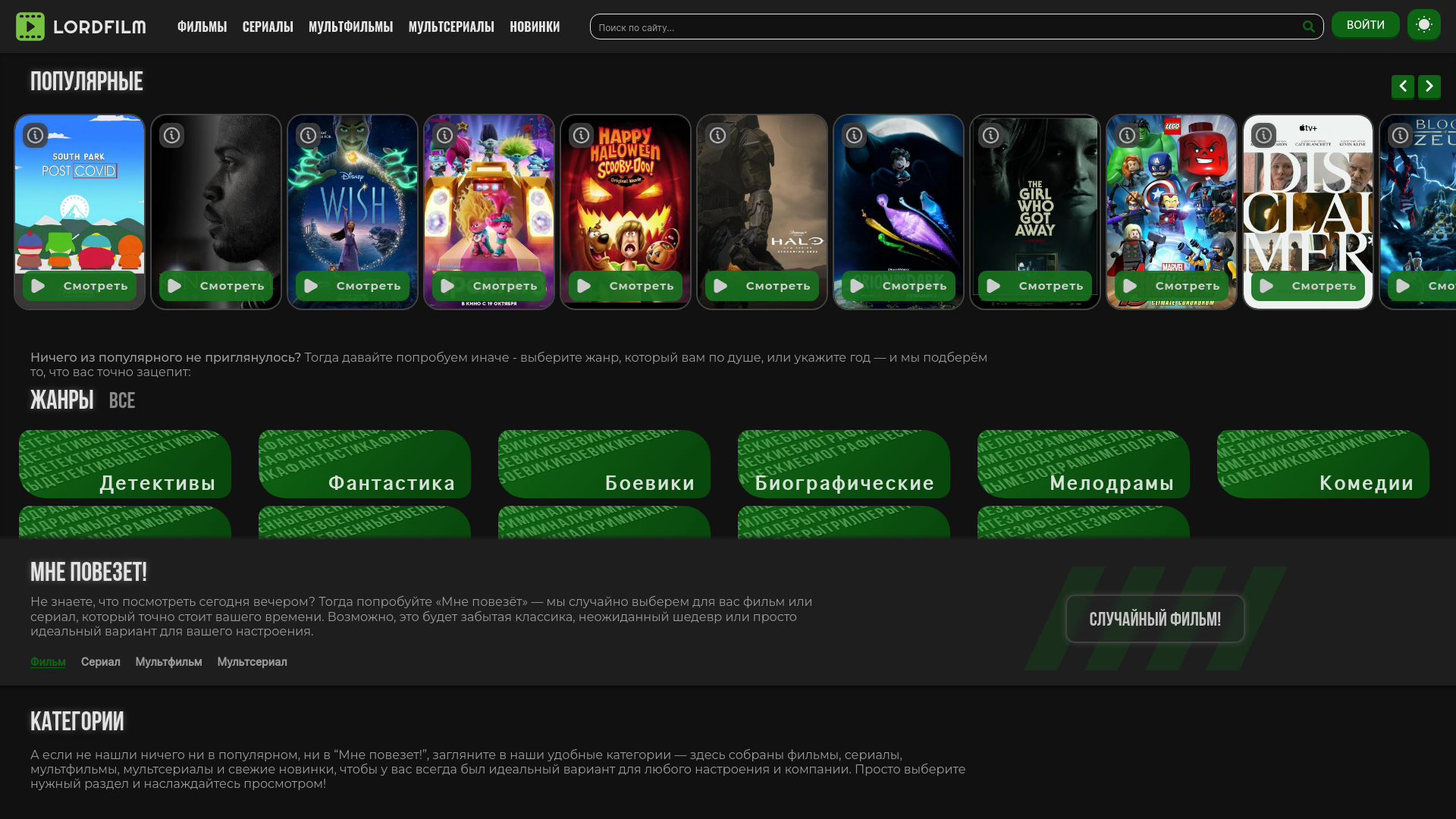Open info icon on Wish poster
Viewport: 1456px width, 819px height.
308,136
